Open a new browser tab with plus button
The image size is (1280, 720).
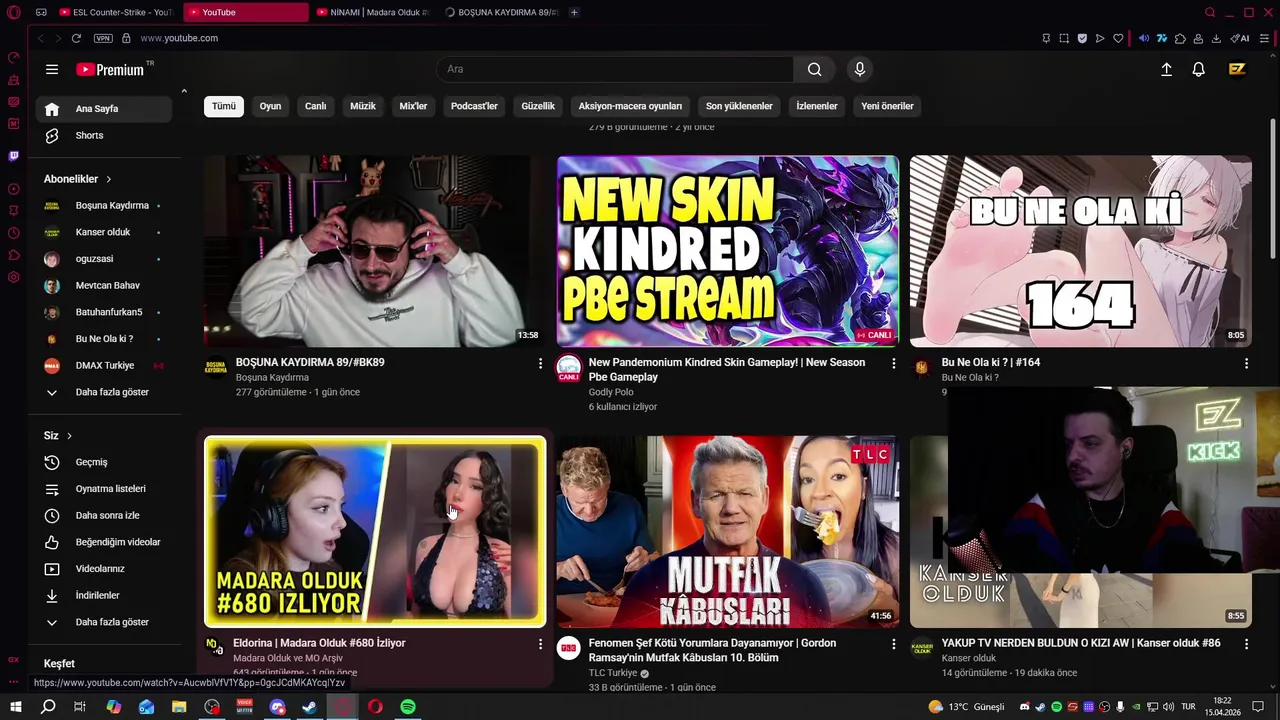(574, 12)
